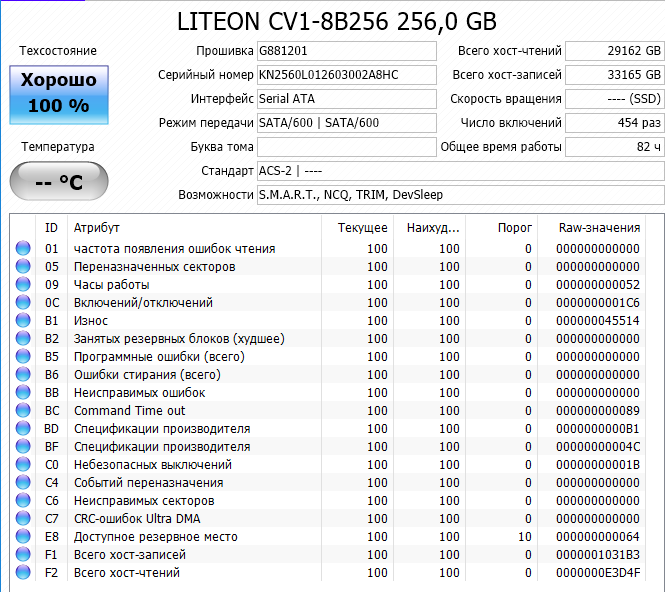This screenshot has height=592, width=665.
Task: Click raw value 000000000052 for Часы работы
Action: [x=598, y=285]
